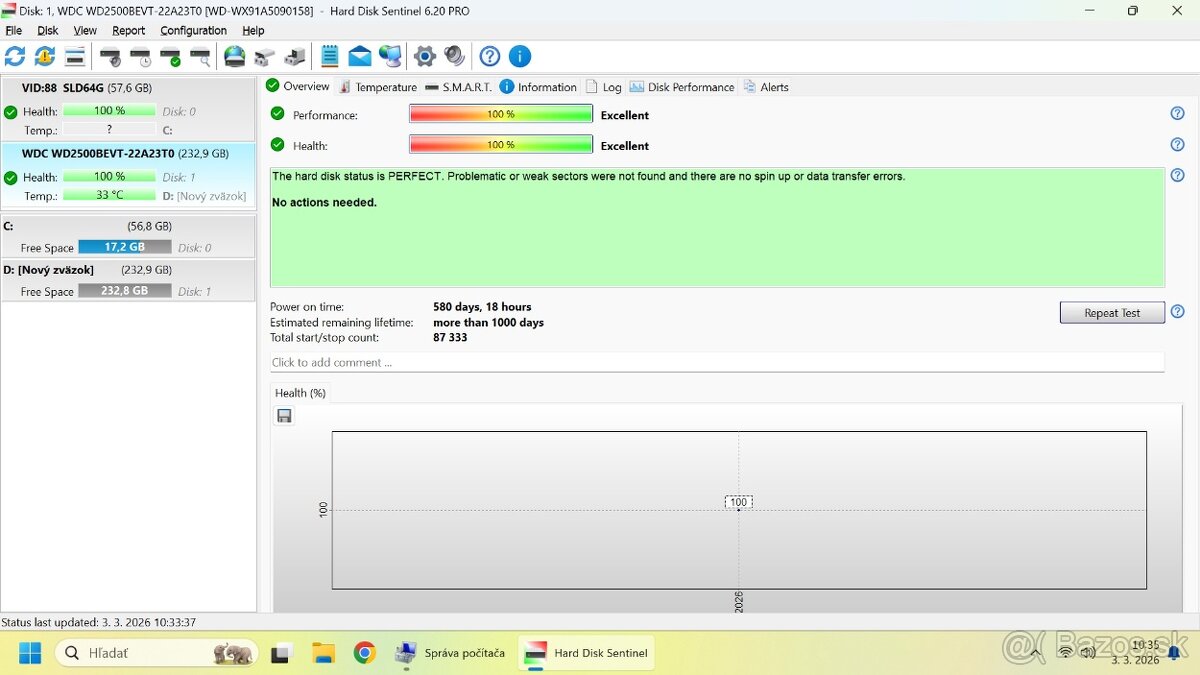The height and width of the screenshot is (675, 1200).
Task: Open the scheduled disk test clock icon
Action: (141, 56)
